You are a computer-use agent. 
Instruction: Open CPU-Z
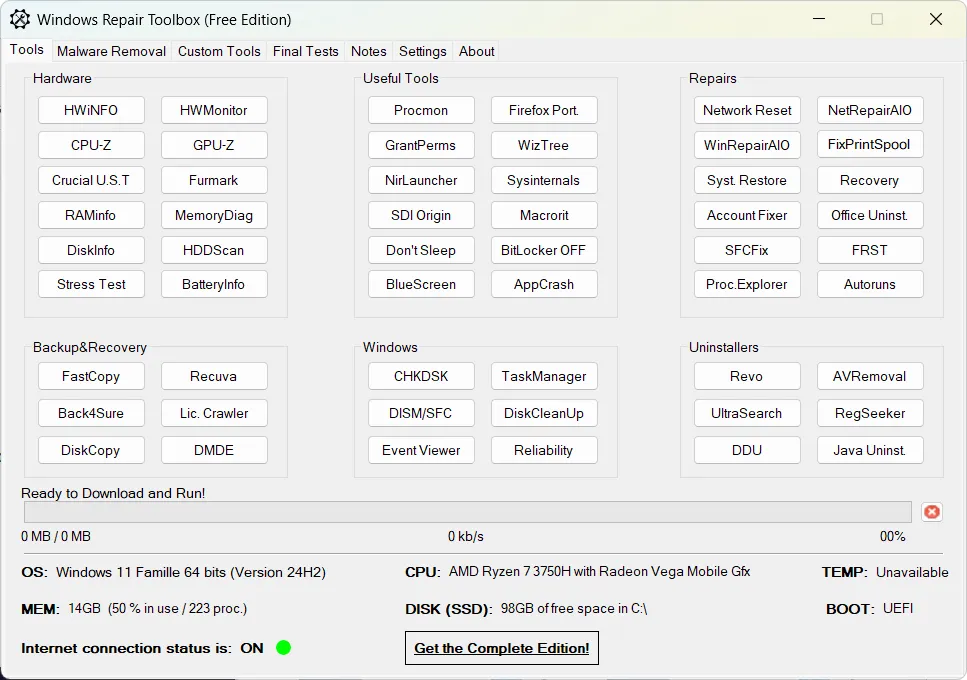click(x=91, y=145)
